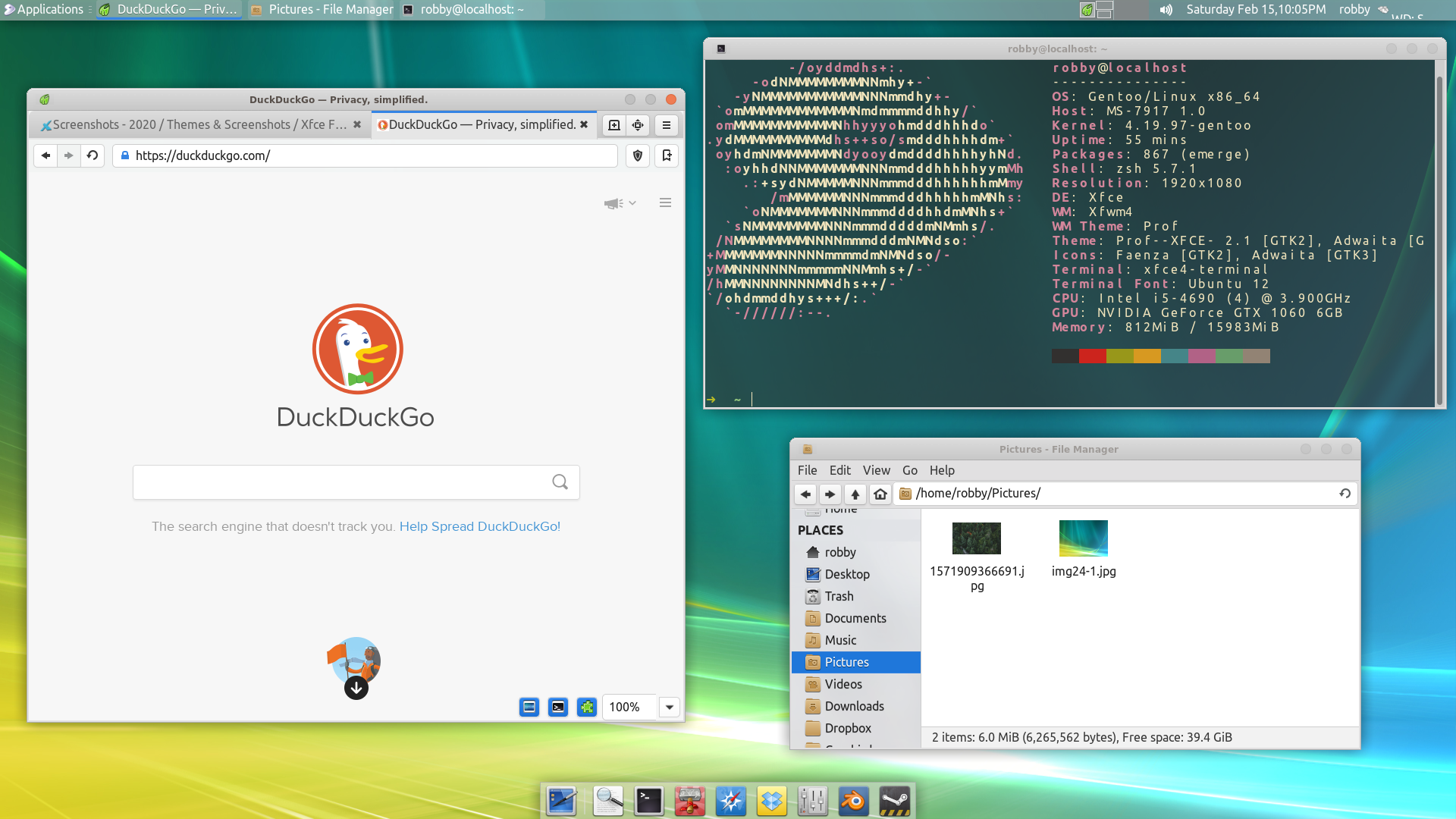Reload the Pictures folder listing
Viewport: 1456px width, 819px height.
(x=1345, y=493)
